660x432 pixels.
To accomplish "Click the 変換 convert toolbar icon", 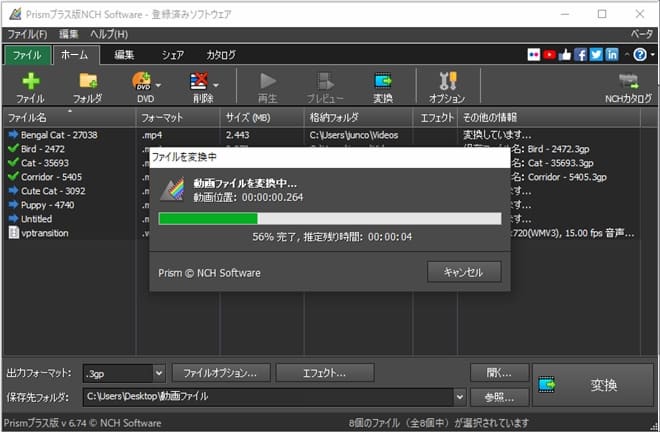I will pos(383,81).
